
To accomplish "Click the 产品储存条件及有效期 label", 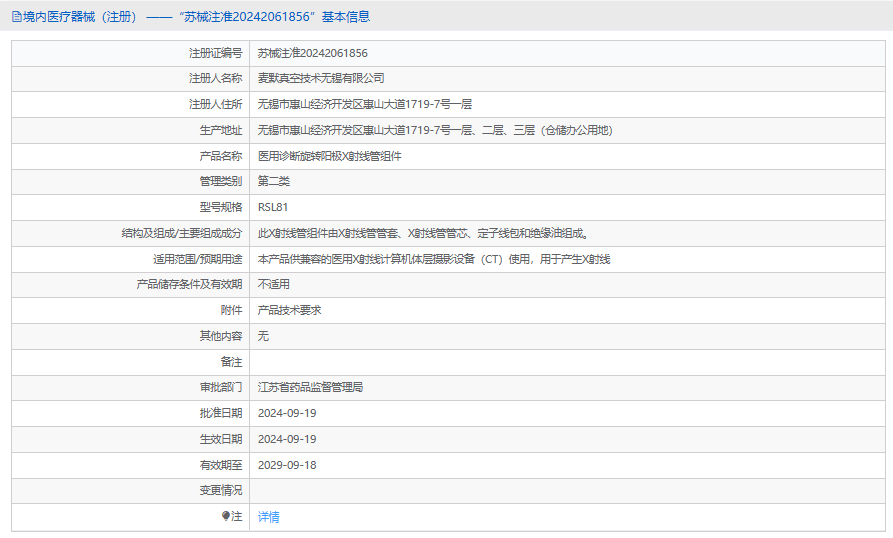I will [x=189, y=284].
